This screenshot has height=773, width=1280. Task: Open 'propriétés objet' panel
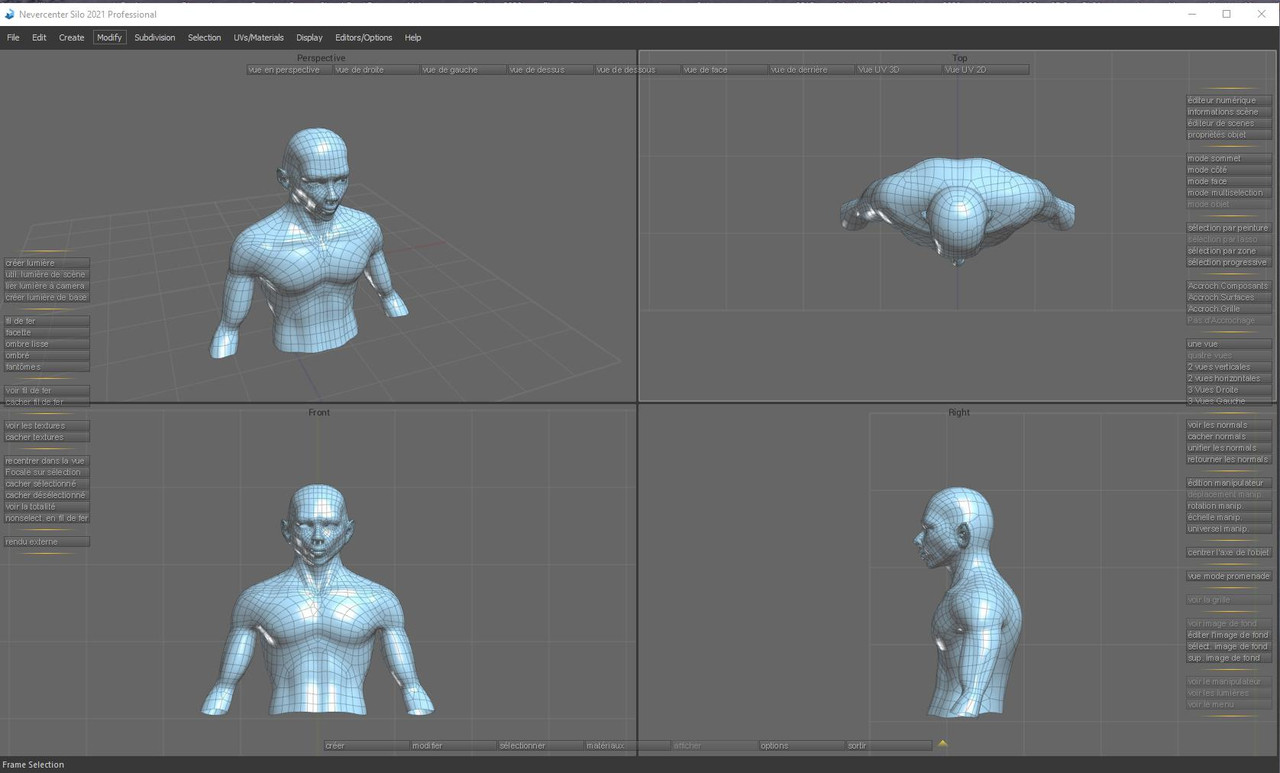pos(1229,135)
